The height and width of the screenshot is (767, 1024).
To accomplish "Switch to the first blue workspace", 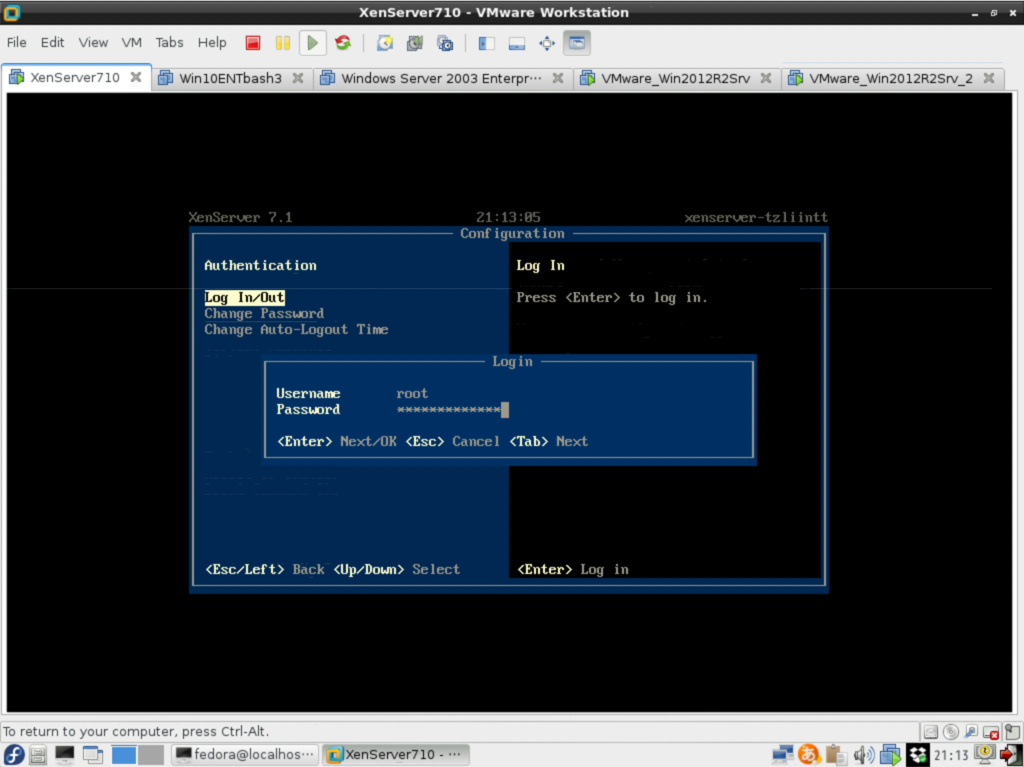I will click(123, 755).
